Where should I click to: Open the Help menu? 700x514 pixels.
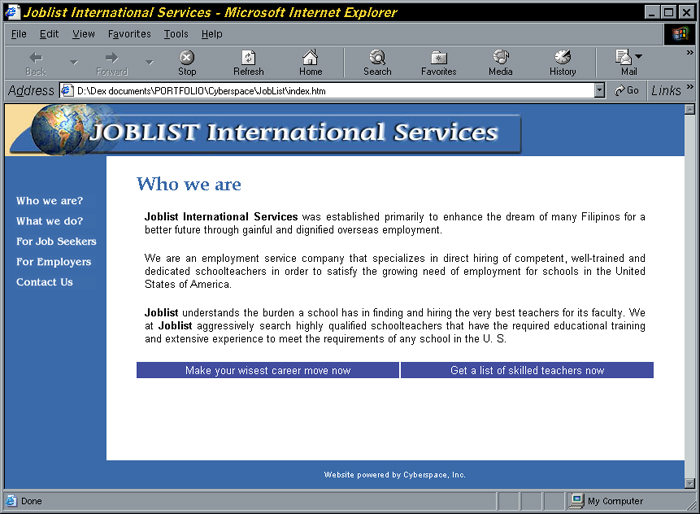tap(212, 34)
